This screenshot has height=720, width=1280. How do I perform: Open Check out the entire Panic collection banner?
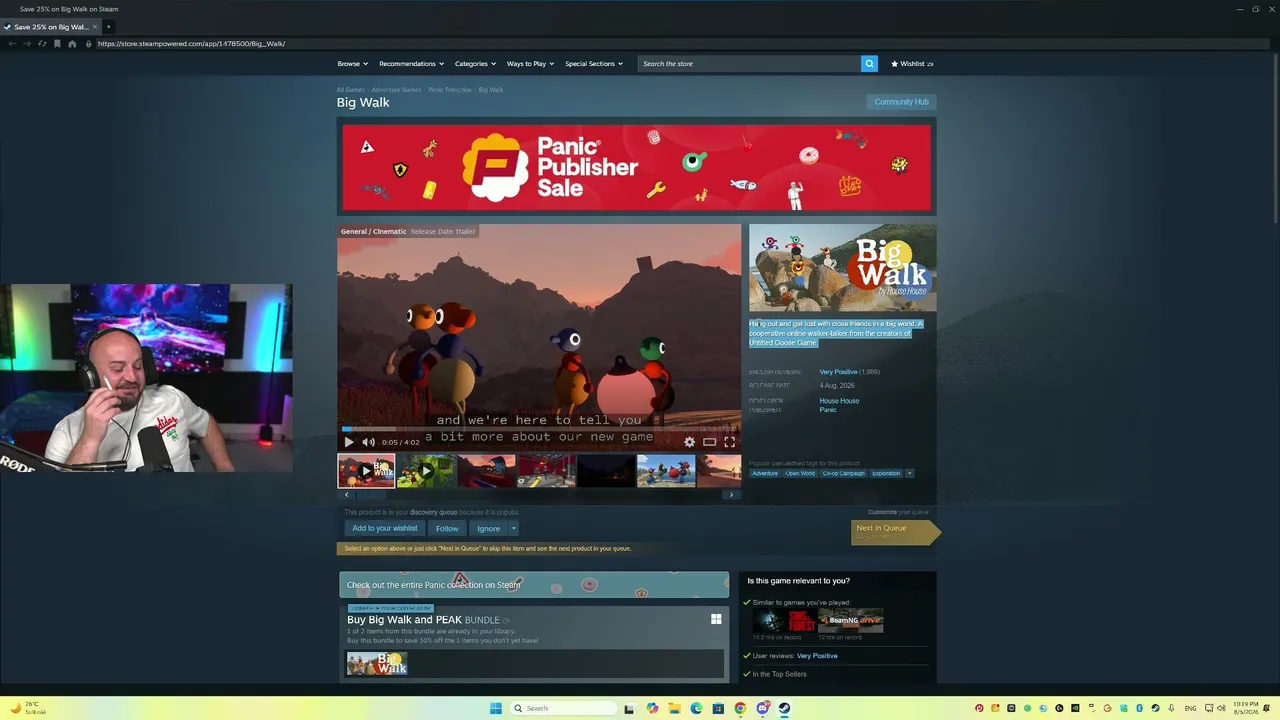pyautogui.click(x=534, y=584)
